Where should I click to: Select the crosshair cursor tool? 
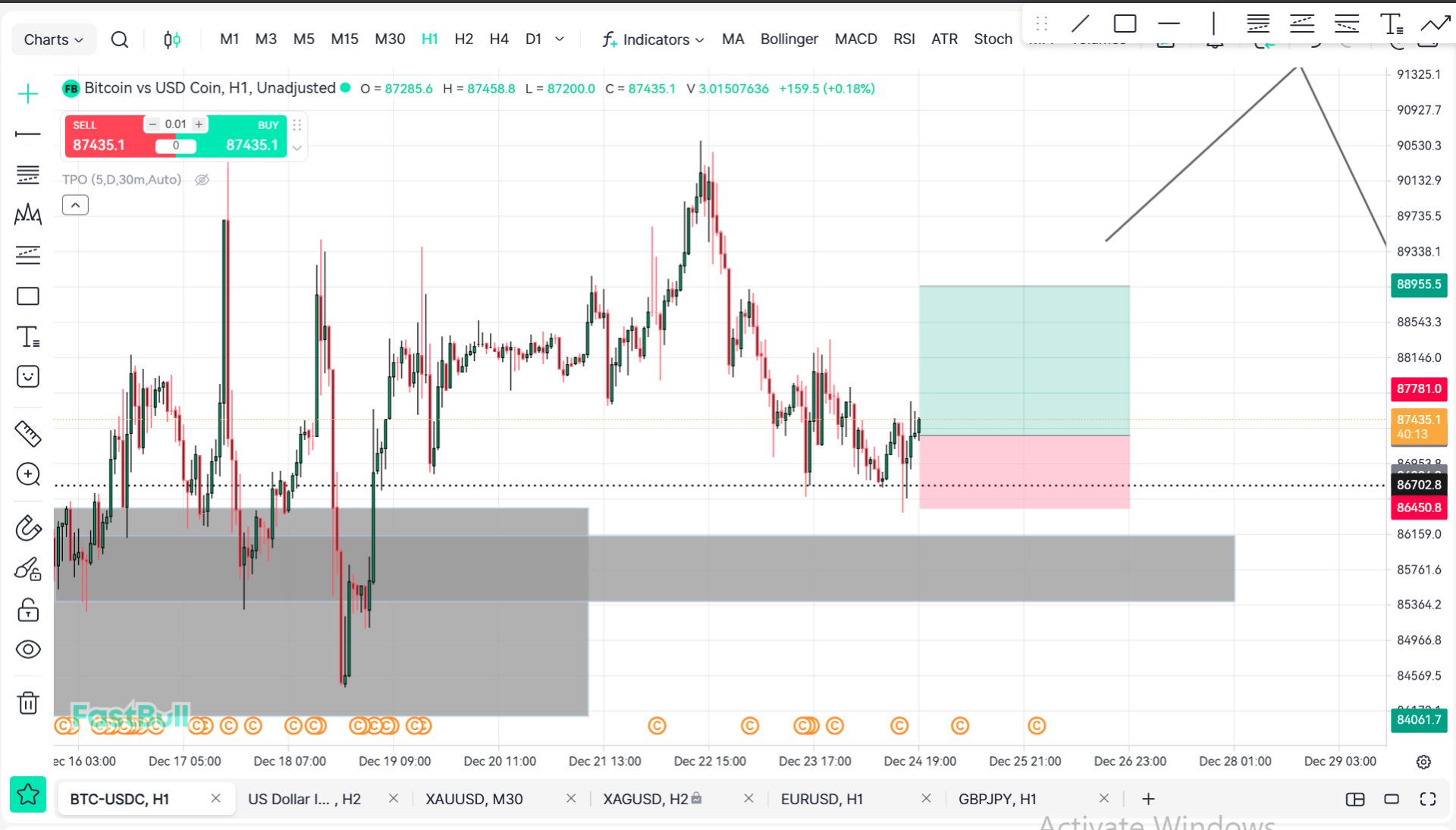pyautogui.click(x=28, y=94)
